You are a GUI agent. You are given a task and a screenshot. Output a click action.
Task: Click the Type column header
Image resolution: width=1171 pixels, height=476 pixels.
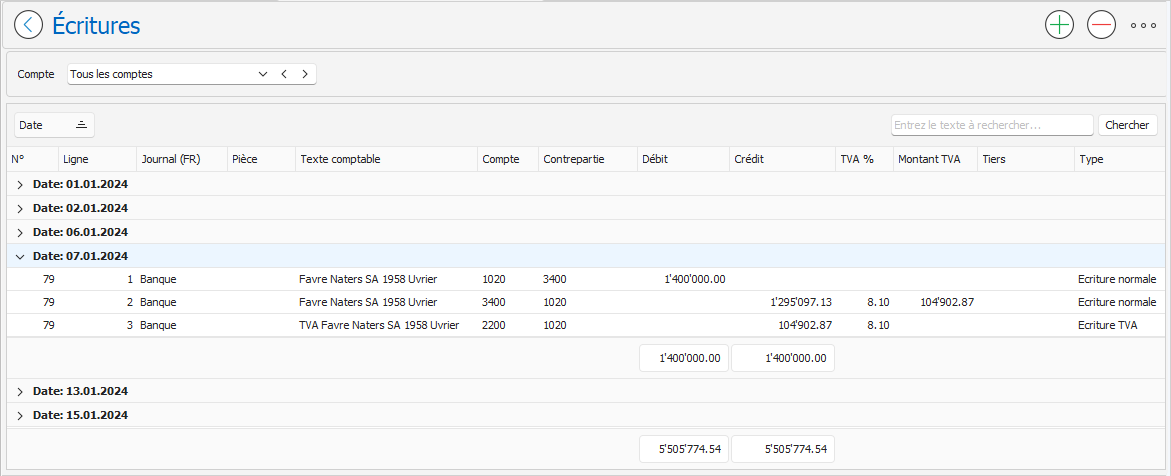1119,159
